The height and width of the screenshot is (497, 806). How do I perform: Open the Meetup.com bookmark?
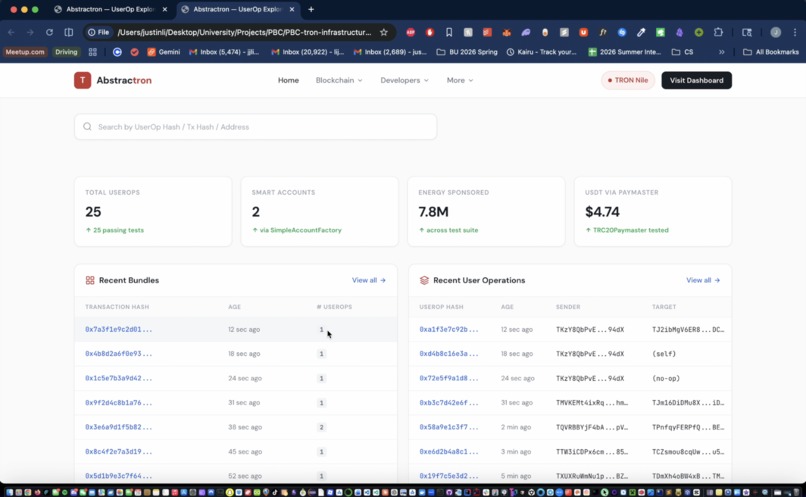[25, 52]
